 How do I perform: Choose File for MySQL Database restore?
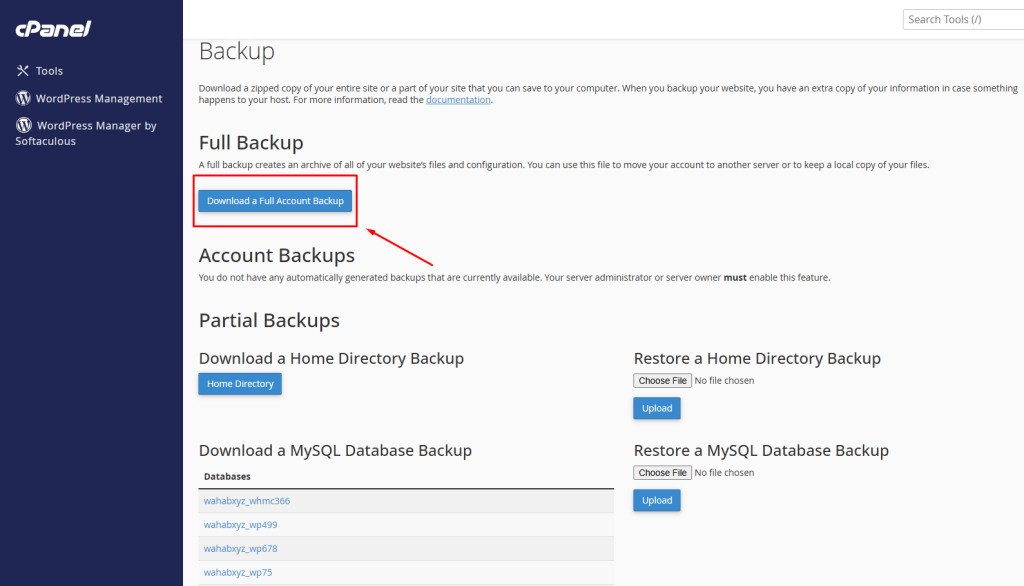coord(662,473)
